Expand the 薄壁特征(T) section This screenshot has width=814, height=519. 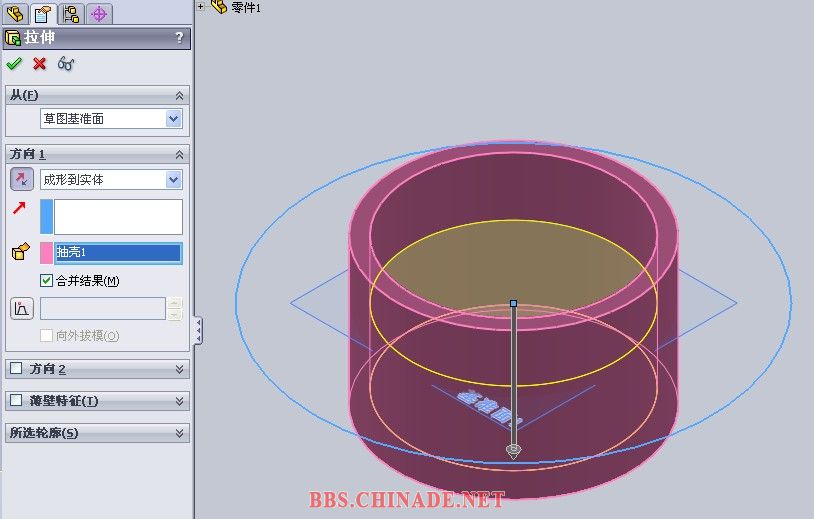click(x=179, y=401)
